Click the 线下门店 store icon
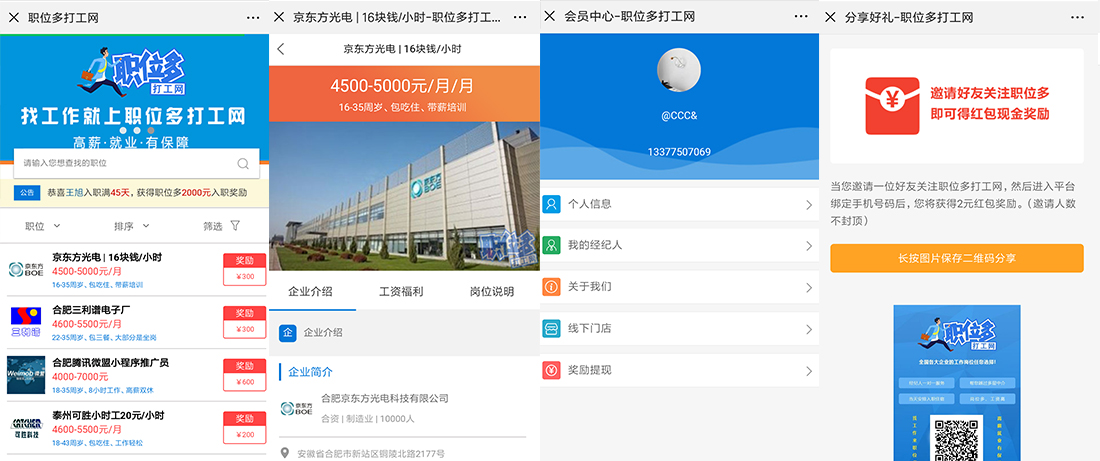 tap(551, 328)
